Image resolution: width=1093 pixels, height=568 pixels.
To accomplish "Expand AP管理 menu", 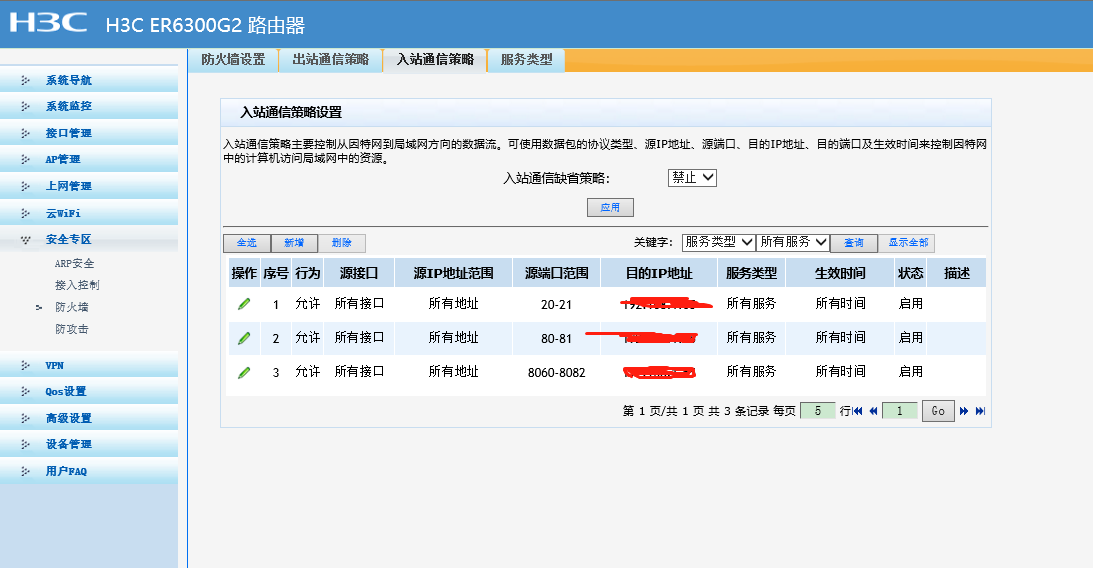I will [x=89, y=160].
